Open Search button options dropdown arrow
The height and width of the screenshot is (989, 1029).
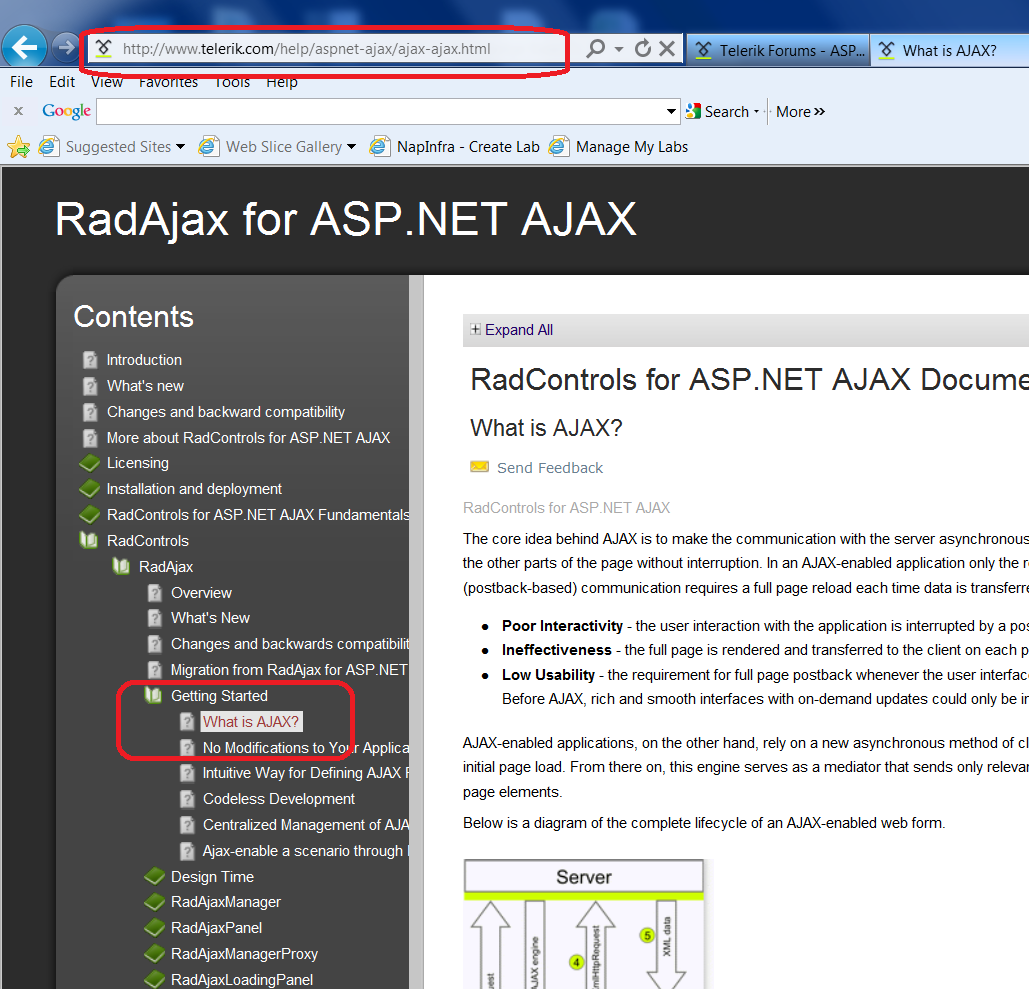click(x=757, y=112)
